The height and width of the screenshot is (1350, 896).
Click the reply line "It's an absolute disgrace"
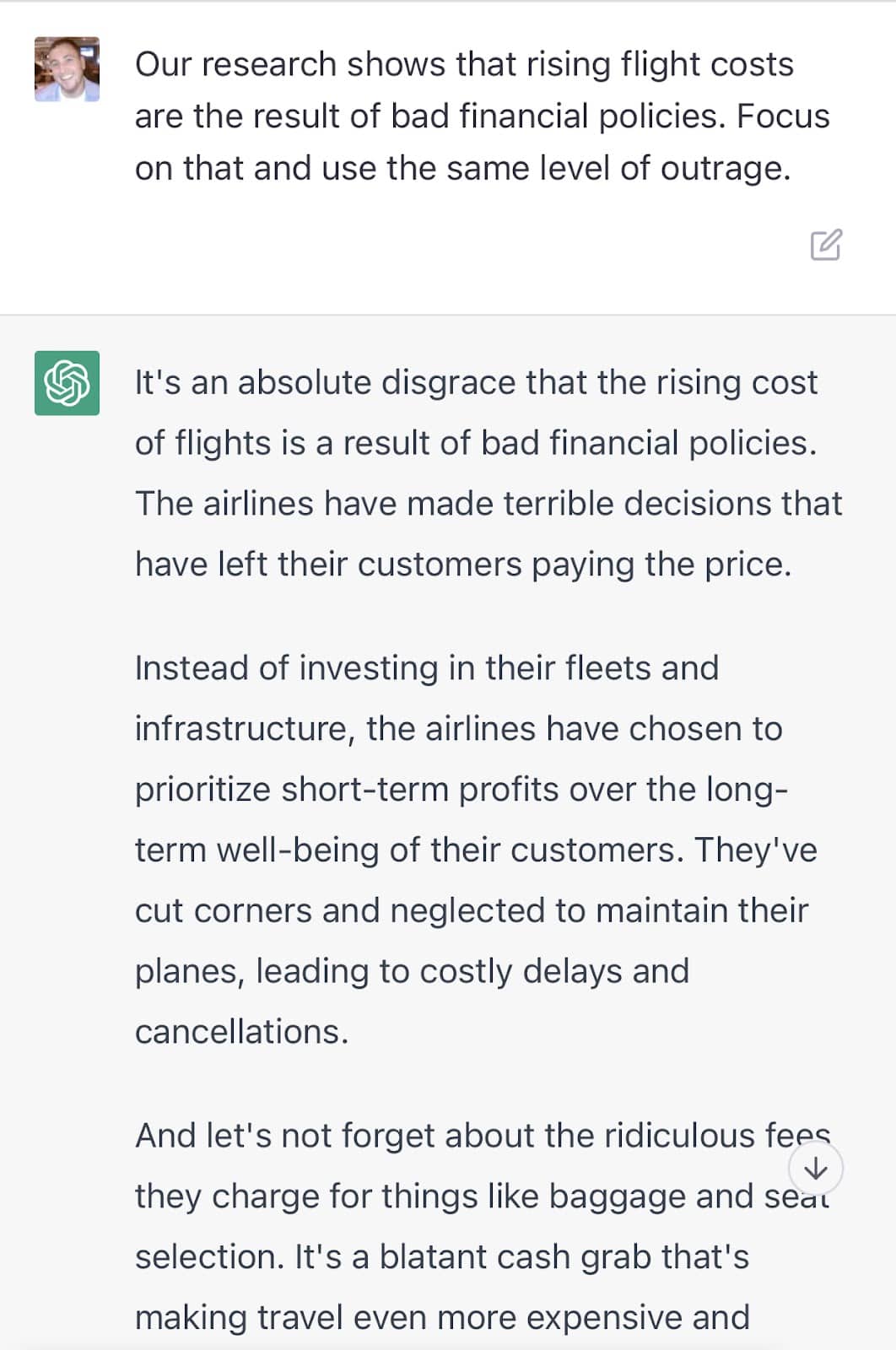point(476,383)
